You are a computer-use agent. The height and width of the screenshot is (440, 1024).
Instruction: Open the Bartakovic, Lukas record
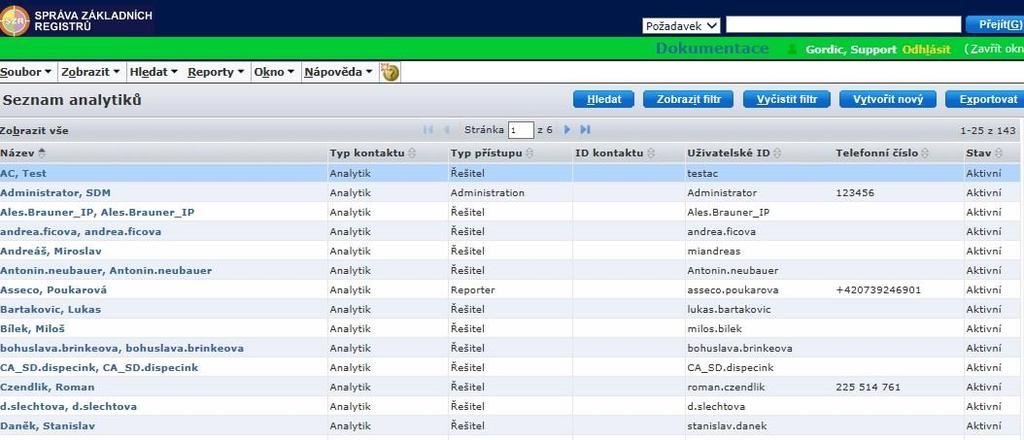click(x=50, y=309)
